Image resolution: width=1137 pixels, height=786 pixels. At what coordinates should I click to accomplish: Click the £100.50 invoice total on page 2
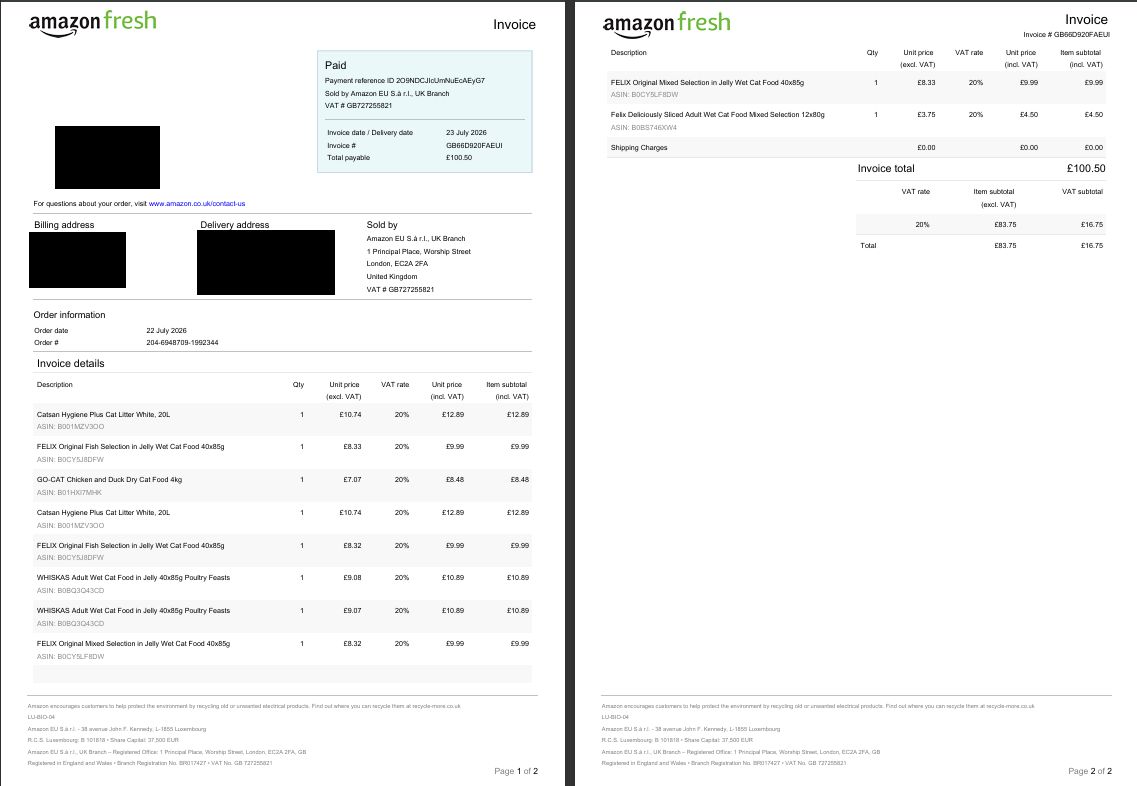point(1086,168)
